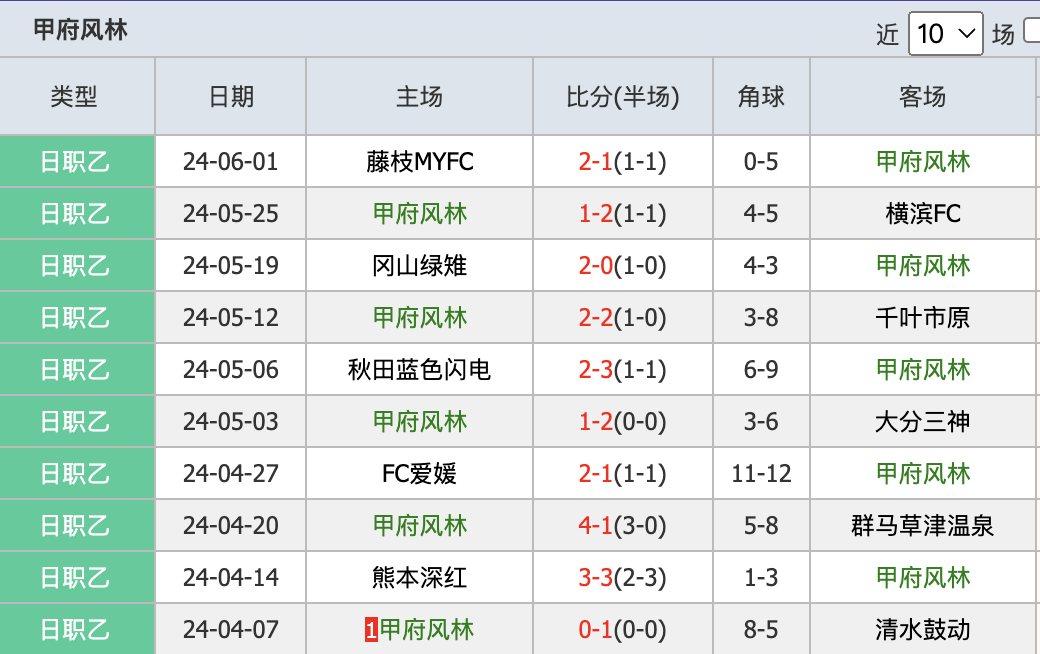The width and height of the screenshot is (1040, 654).
Task: Click the 比分(半场) column header
Action: (622, 97)
